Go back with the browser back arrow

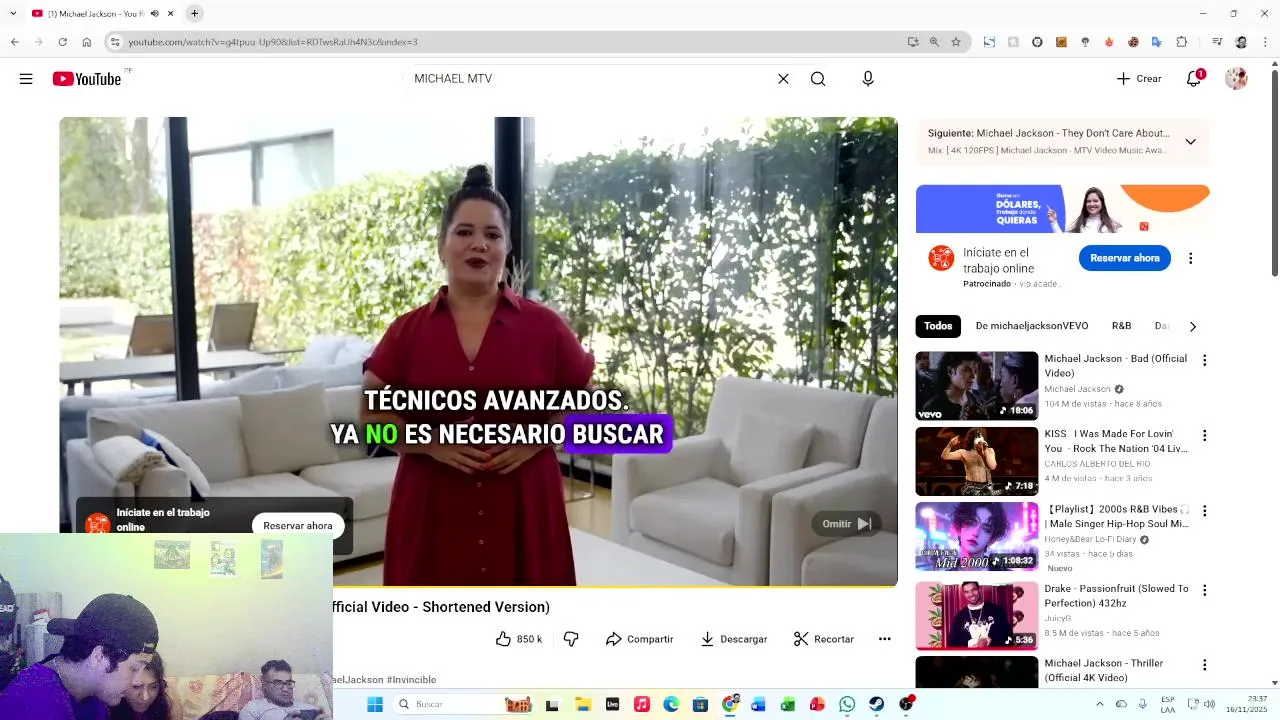pos(14,42)
